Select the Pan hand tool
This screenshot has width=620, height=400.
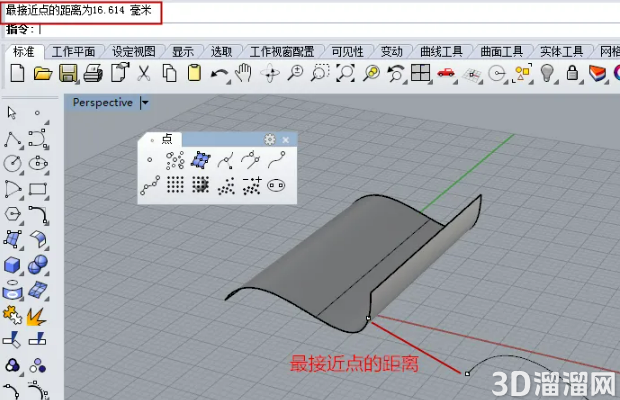point(243,73)
